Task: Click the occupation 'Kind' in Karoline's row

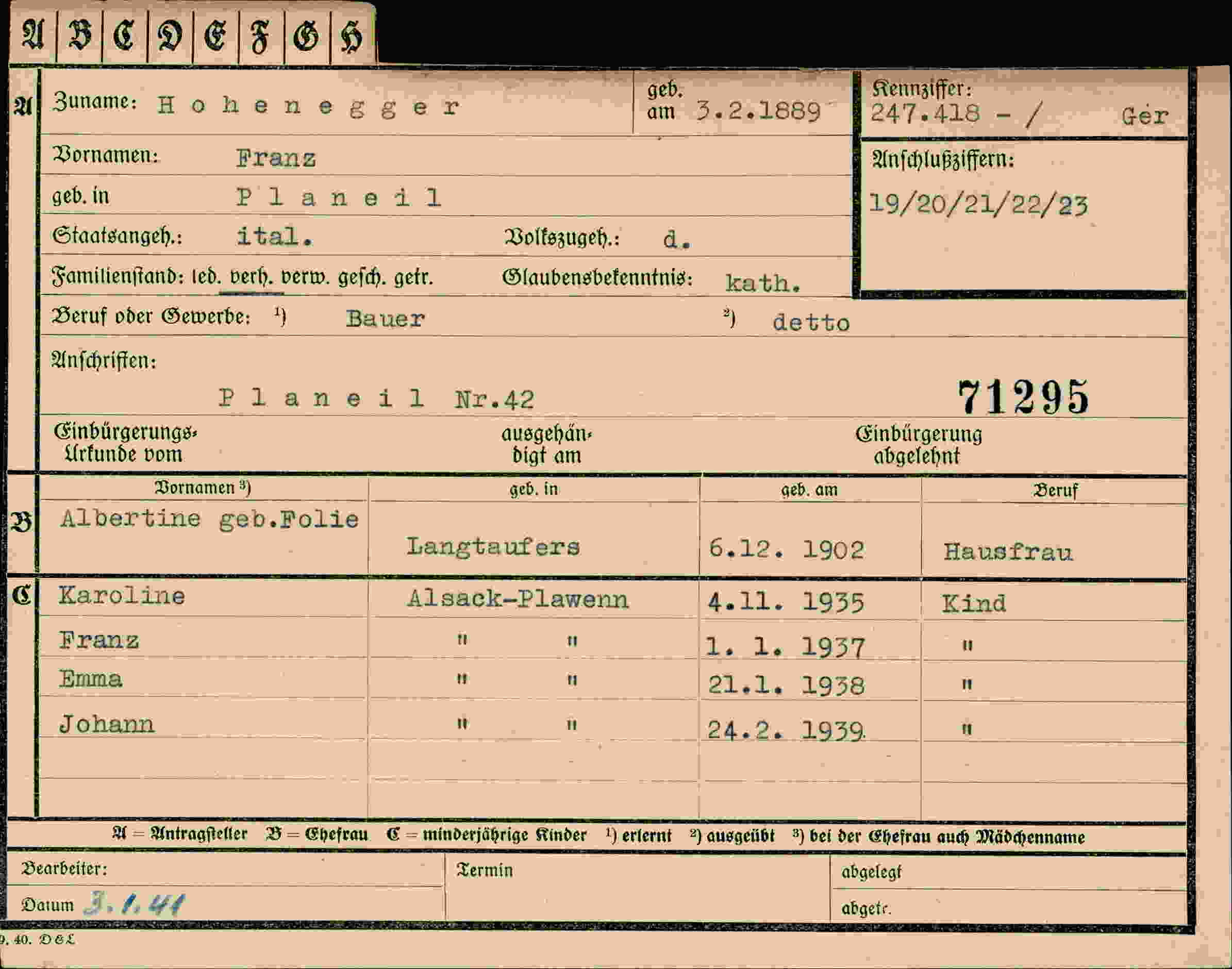Action: [x=974, y=603]
